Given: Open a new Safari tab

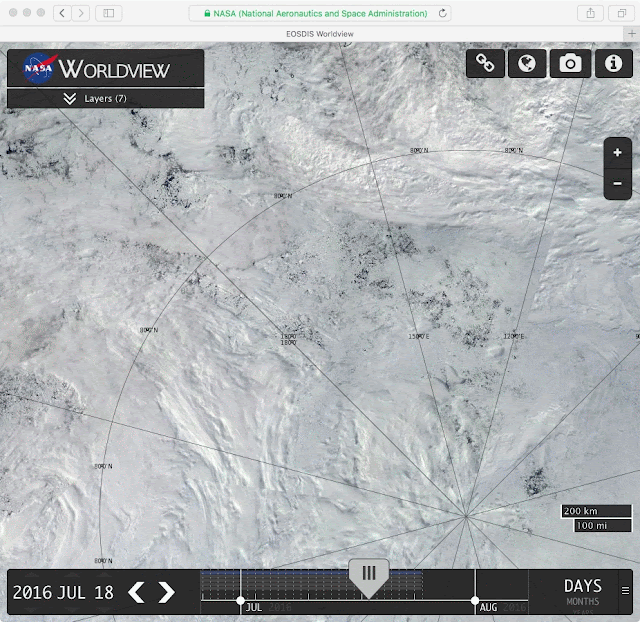Looking at the screenshot, I should 632,34.
